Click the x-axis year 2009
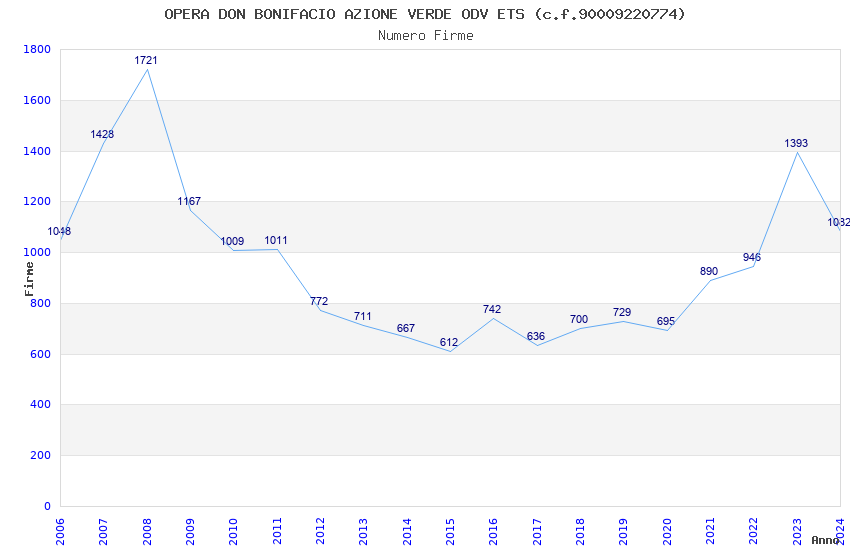 tap(190, 532)
